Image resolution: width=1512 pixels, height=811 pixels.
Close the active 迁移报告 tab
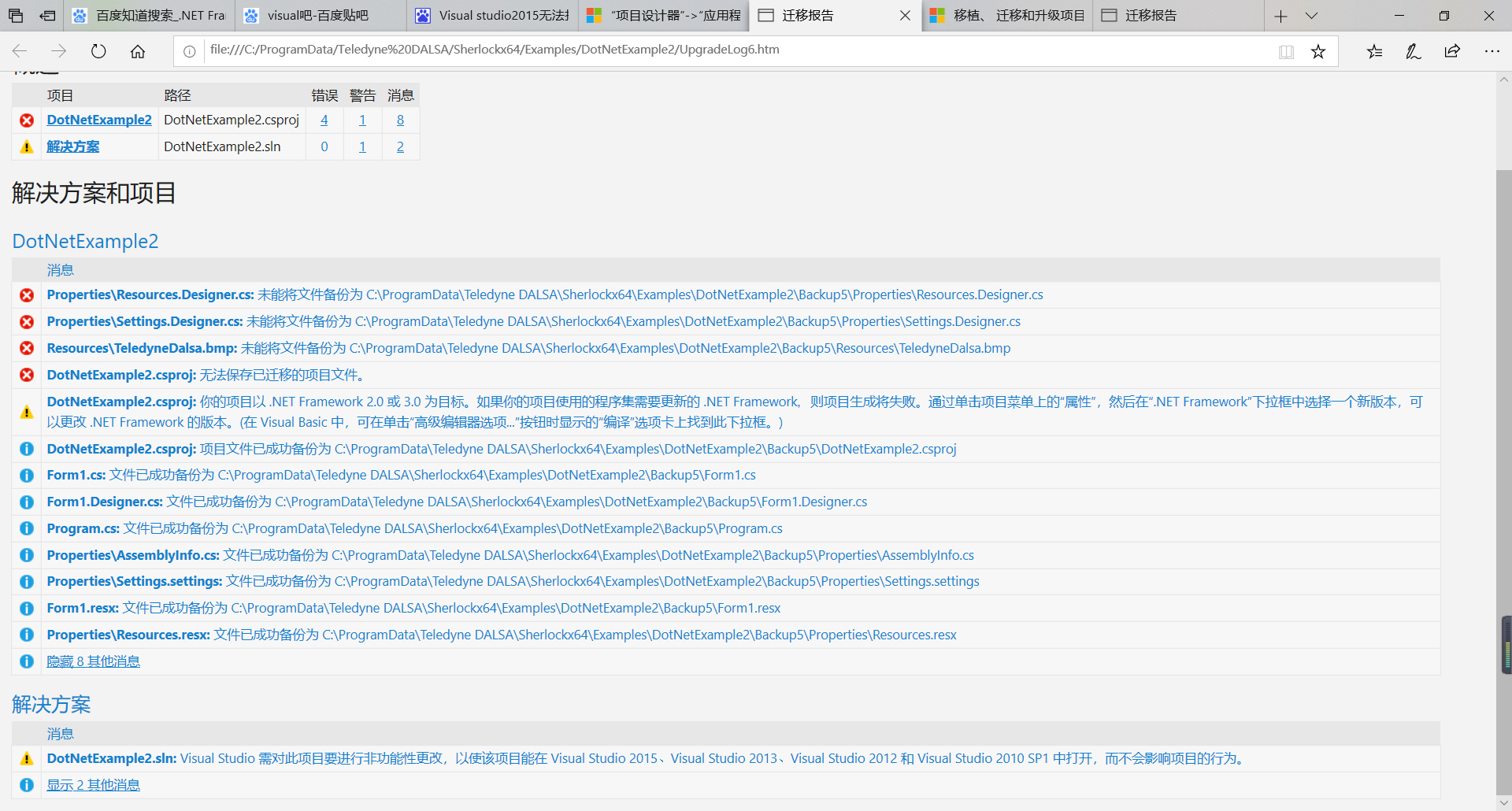905,16
